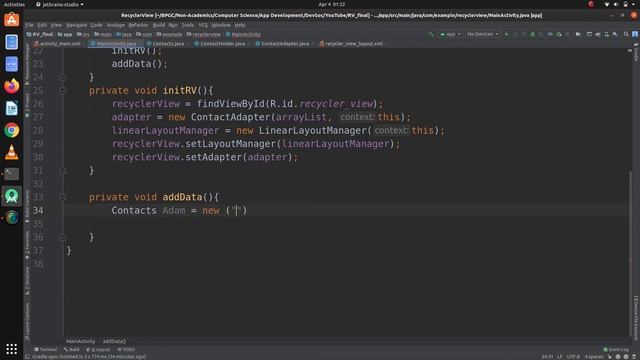Open the File menu
This screenshot has height=360, width=640.
click(x=29, y=25)
